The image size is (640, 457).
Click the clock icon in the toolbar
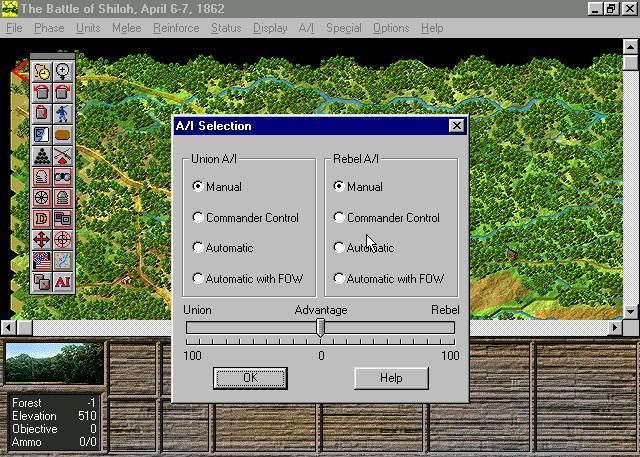(42, 71)
